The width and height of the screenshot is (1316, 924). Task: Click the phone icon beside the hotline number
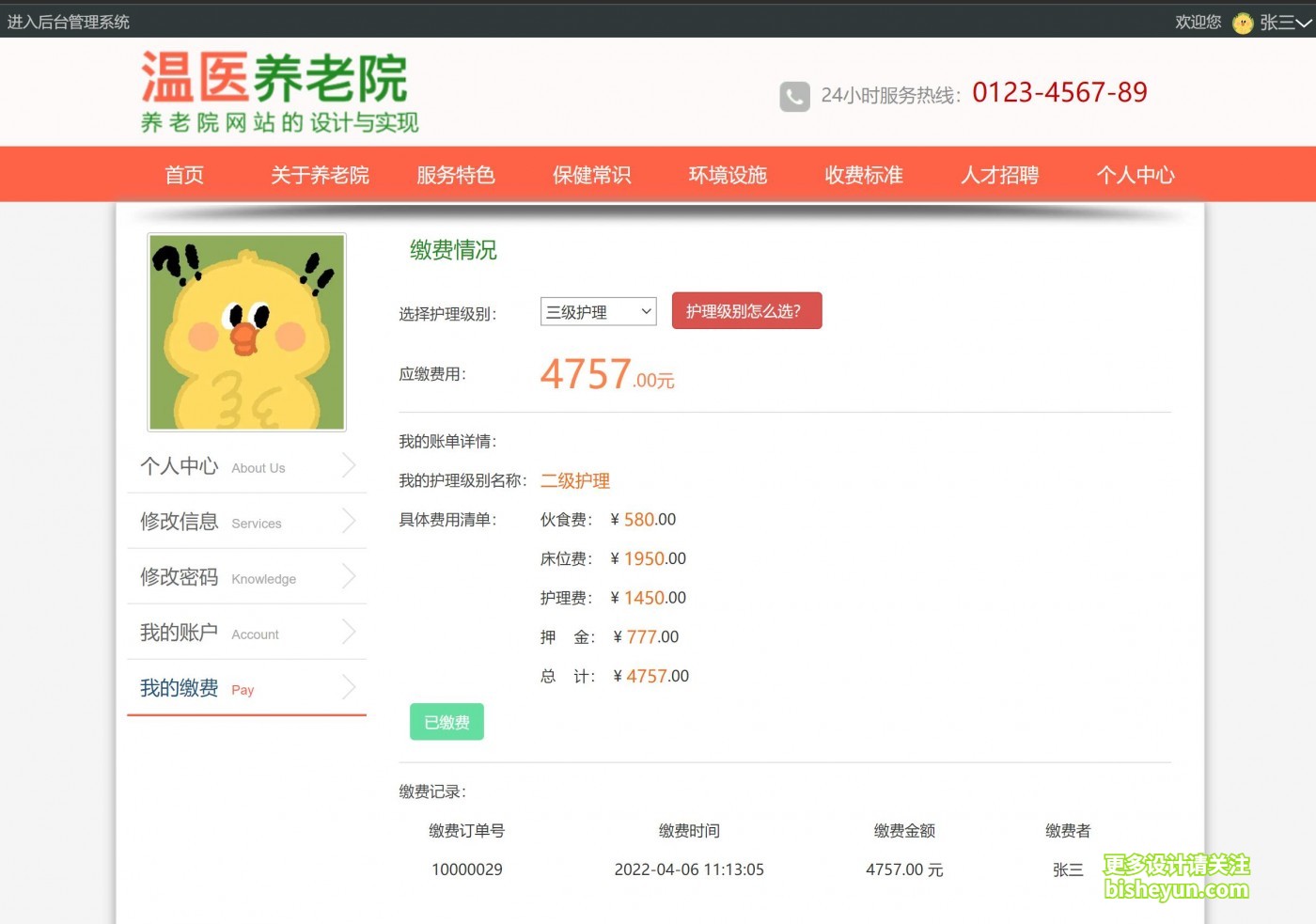click(x=794, y=96)
